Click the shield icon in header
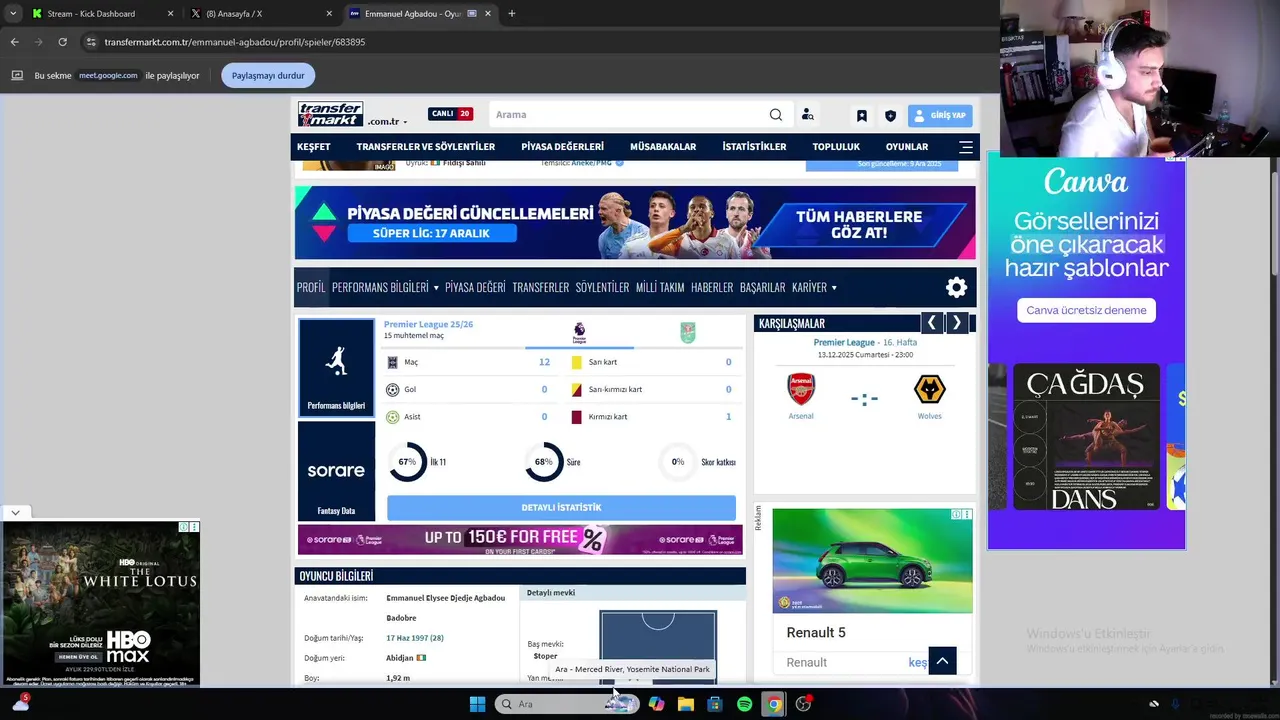This screenshot has width=1280, height=720. click(x=890, y=115)
